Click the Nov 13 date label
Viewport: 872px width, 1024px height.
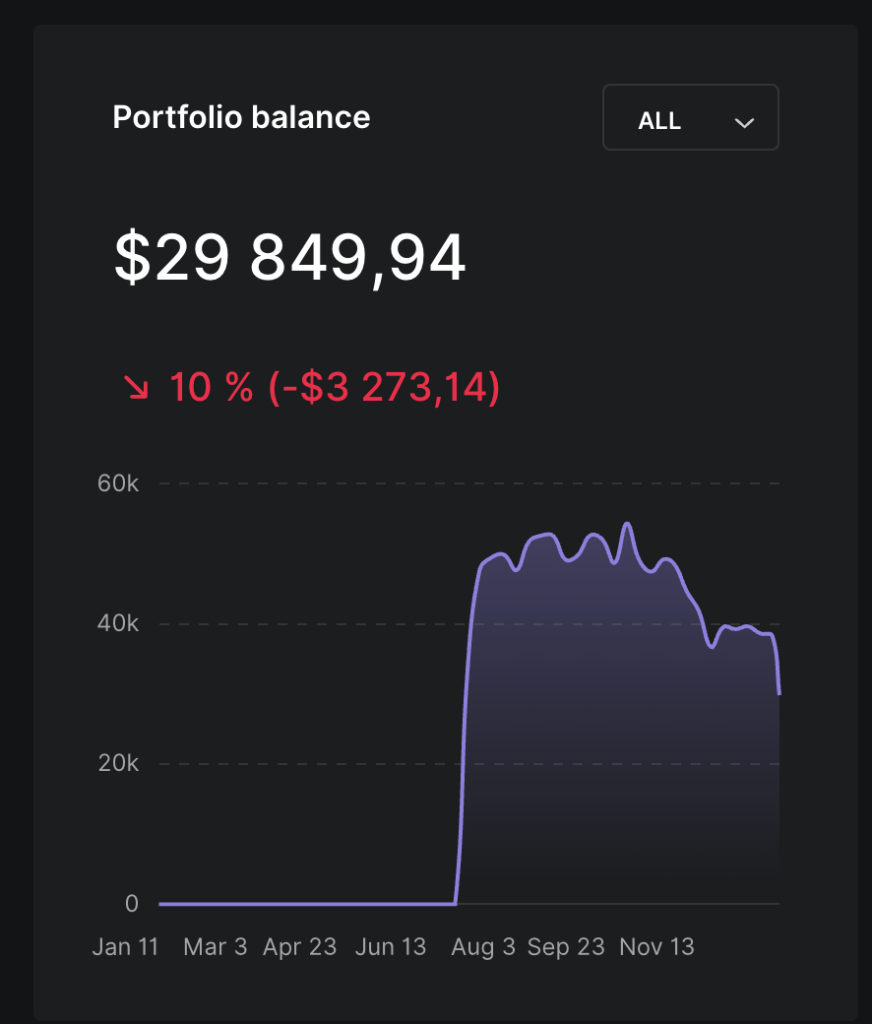click(657, 947)
